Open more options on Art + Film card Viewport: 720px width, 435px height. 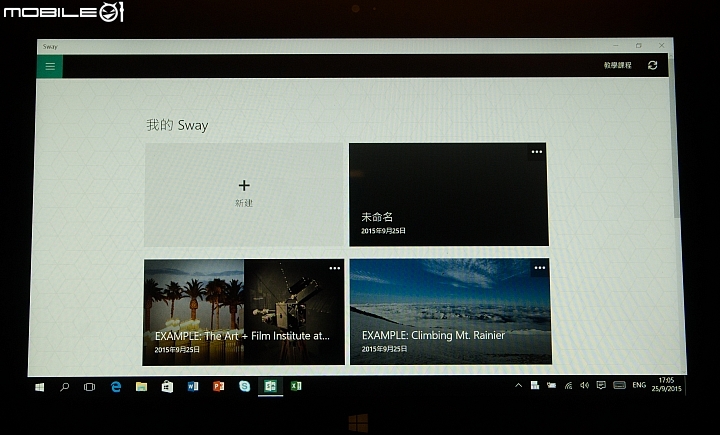tap(335, 268)
